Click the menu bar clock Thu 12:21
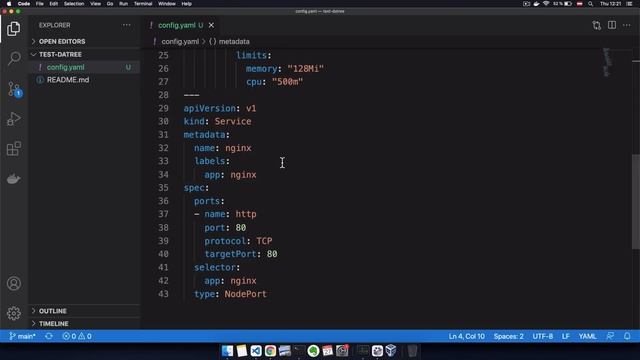Screen dimensions: 640x360 610,4
